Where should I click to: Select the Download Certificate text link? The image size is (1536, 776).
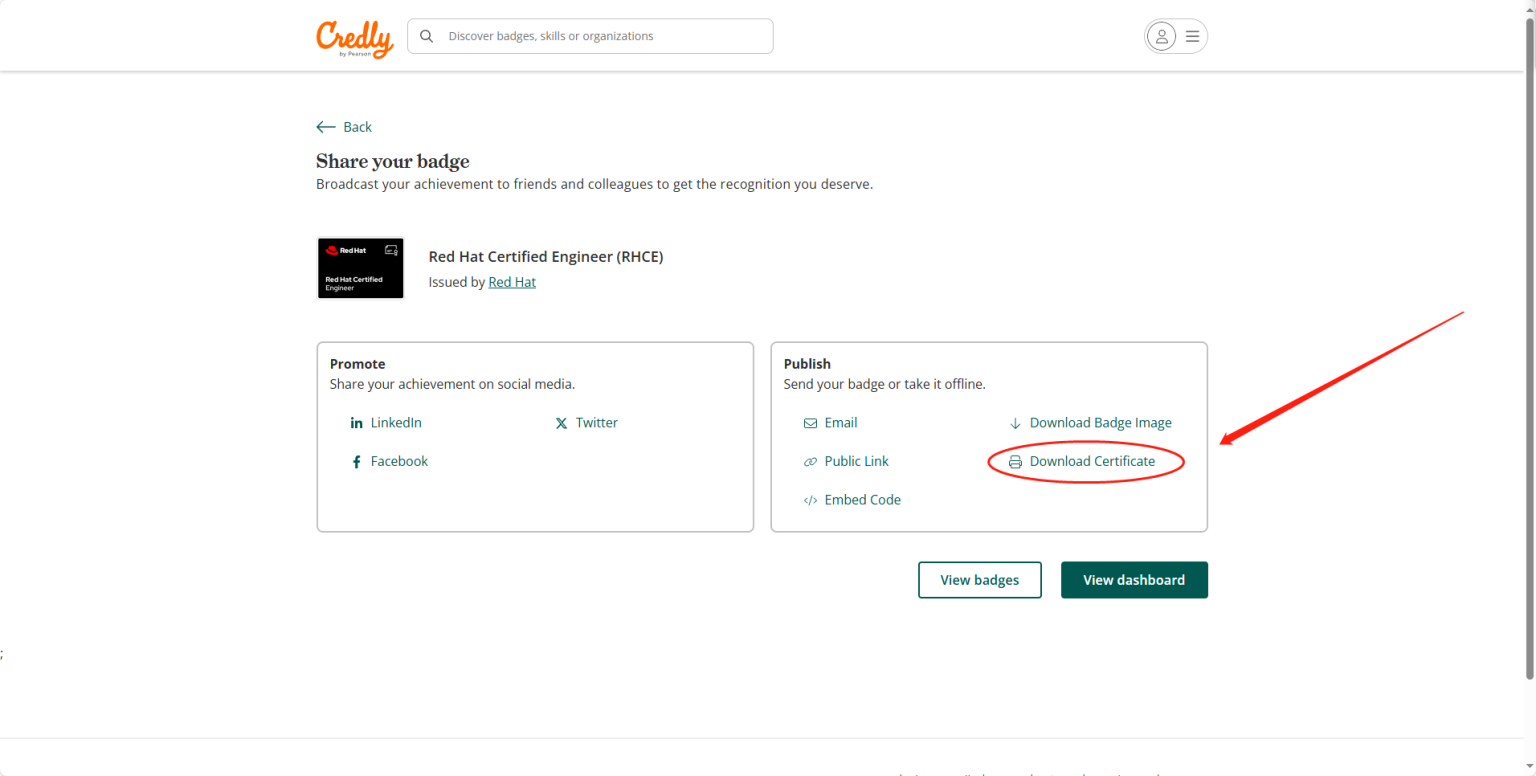[x=1092, y=461]
